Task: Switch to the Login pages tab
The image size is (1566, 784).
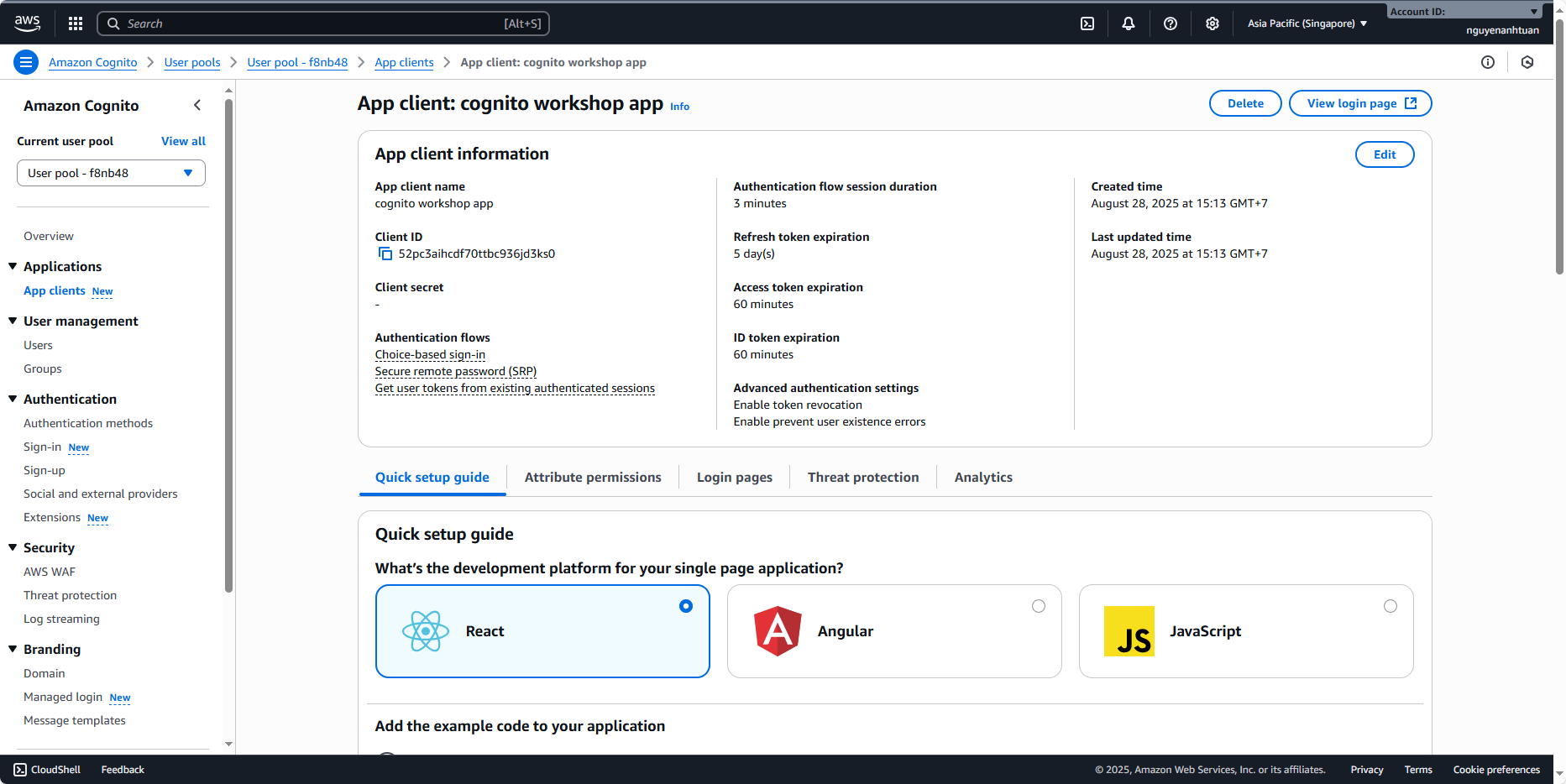Action: point(734,477)
